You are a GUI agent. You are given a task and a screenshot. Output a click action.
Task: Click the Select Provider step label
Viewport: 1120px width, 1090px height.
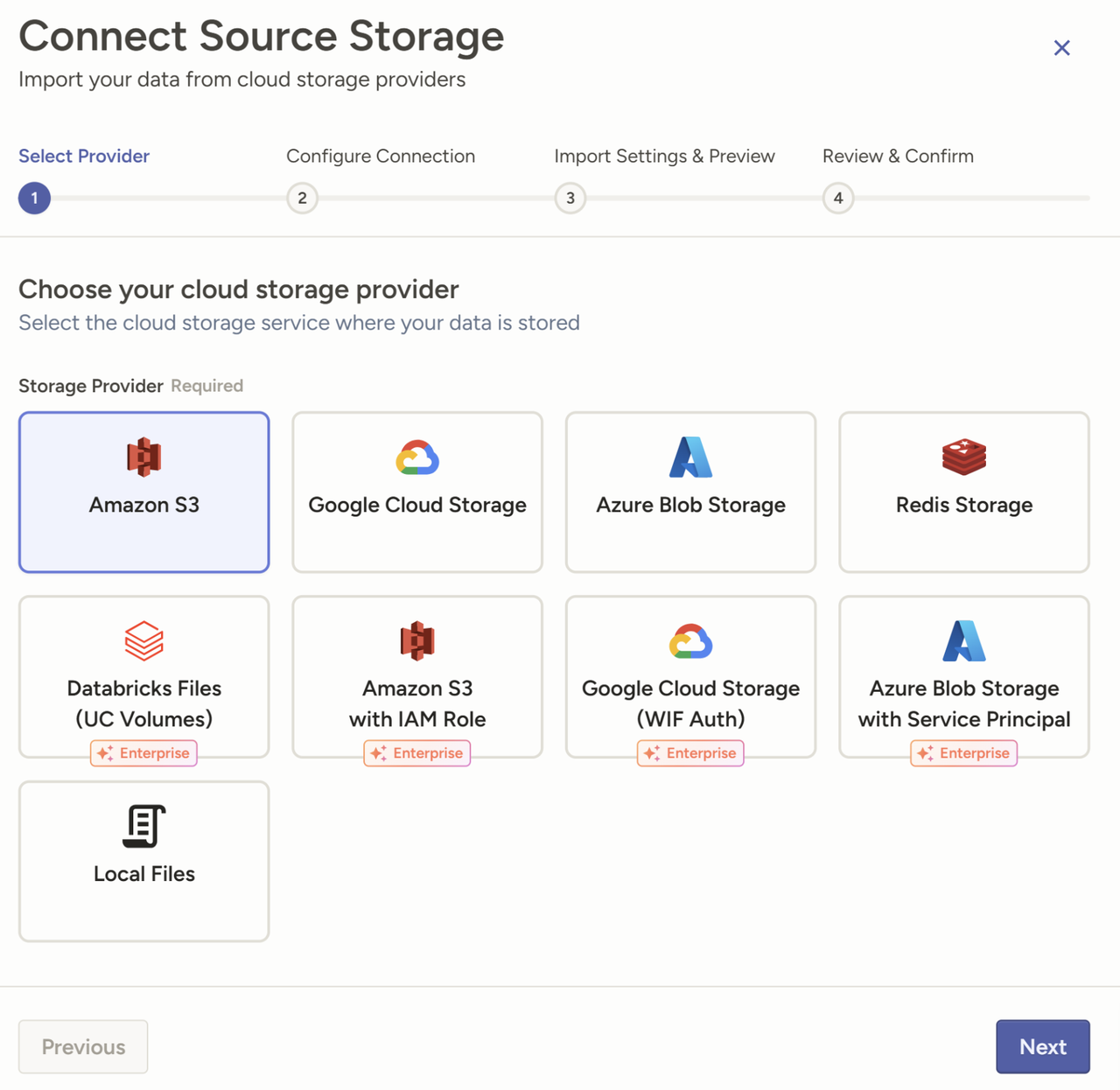click(84, 156)
